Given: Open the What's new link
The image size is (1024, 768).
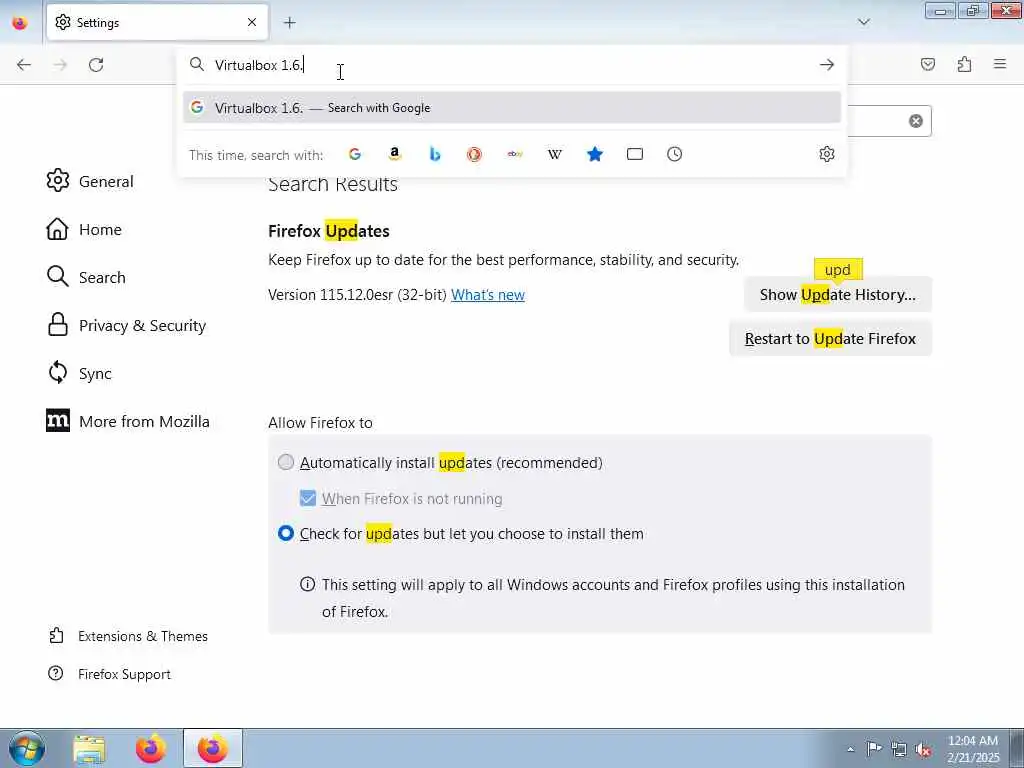Looking at the screenshot, I should (488, 295).
